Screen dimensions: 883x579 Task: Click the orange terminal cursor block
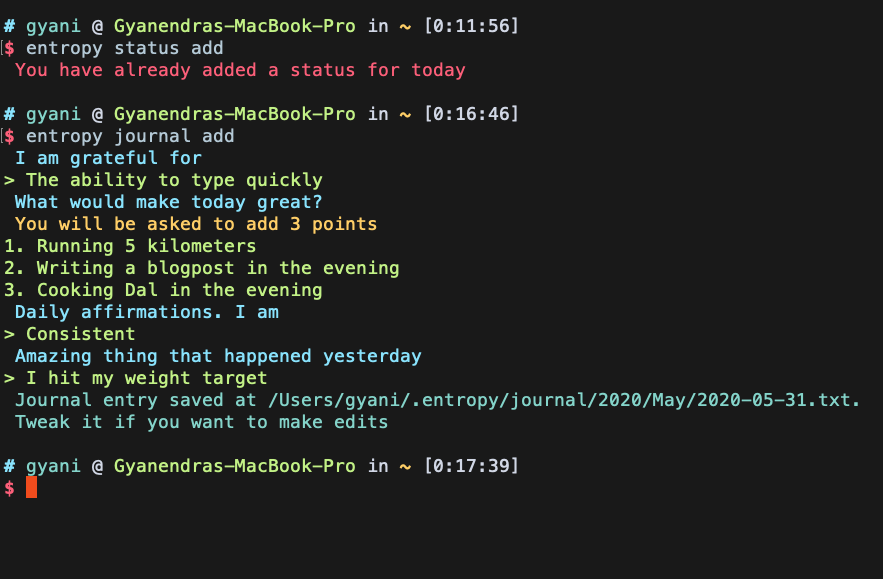pos(32,487)
